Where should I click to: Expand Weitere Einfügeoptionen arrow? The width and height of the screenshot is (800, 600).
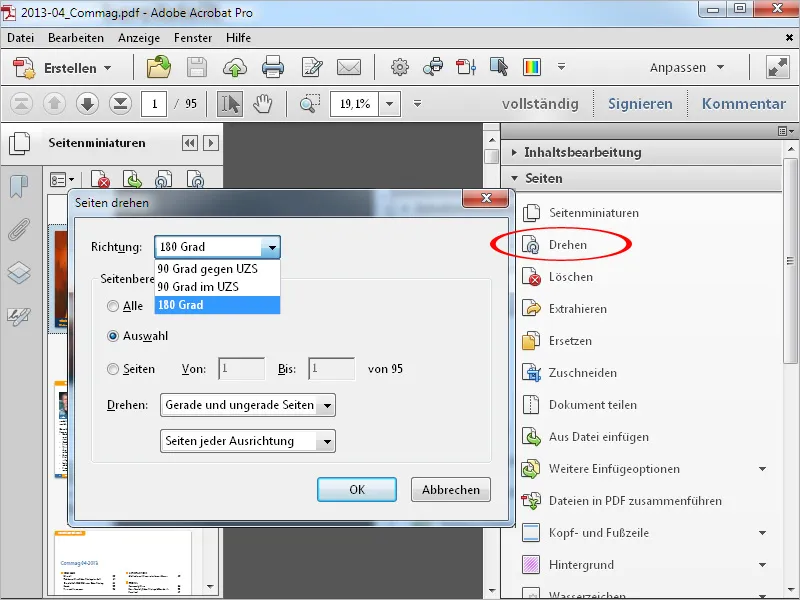pos(762,469)
